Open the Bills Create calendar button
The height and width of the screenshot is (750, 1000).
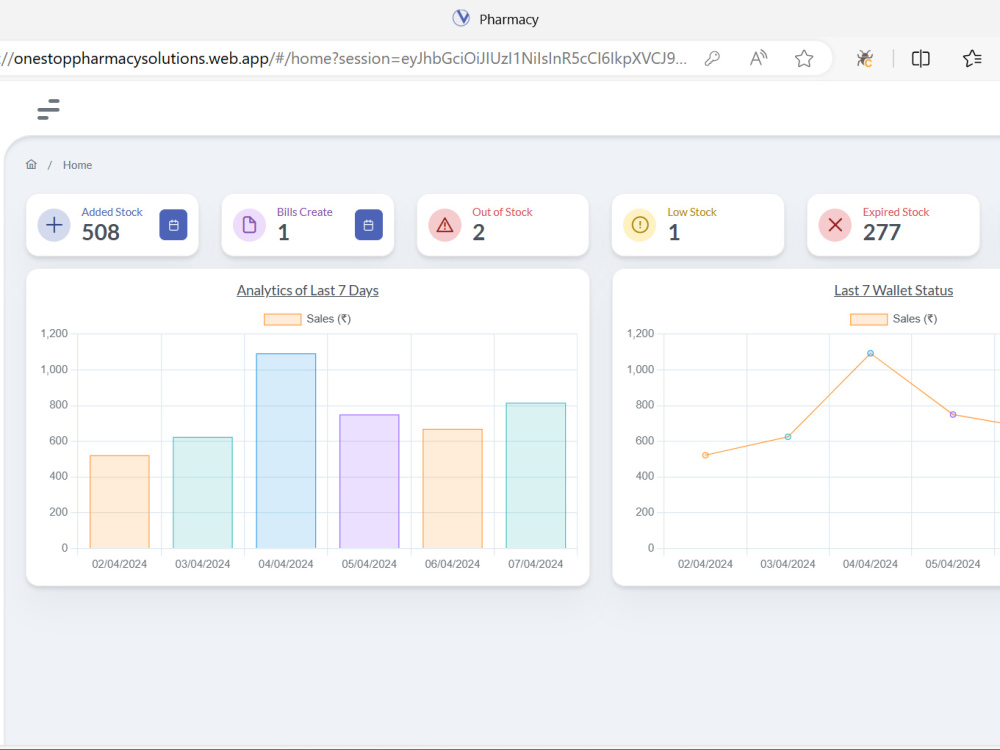[x=369, y=225]
